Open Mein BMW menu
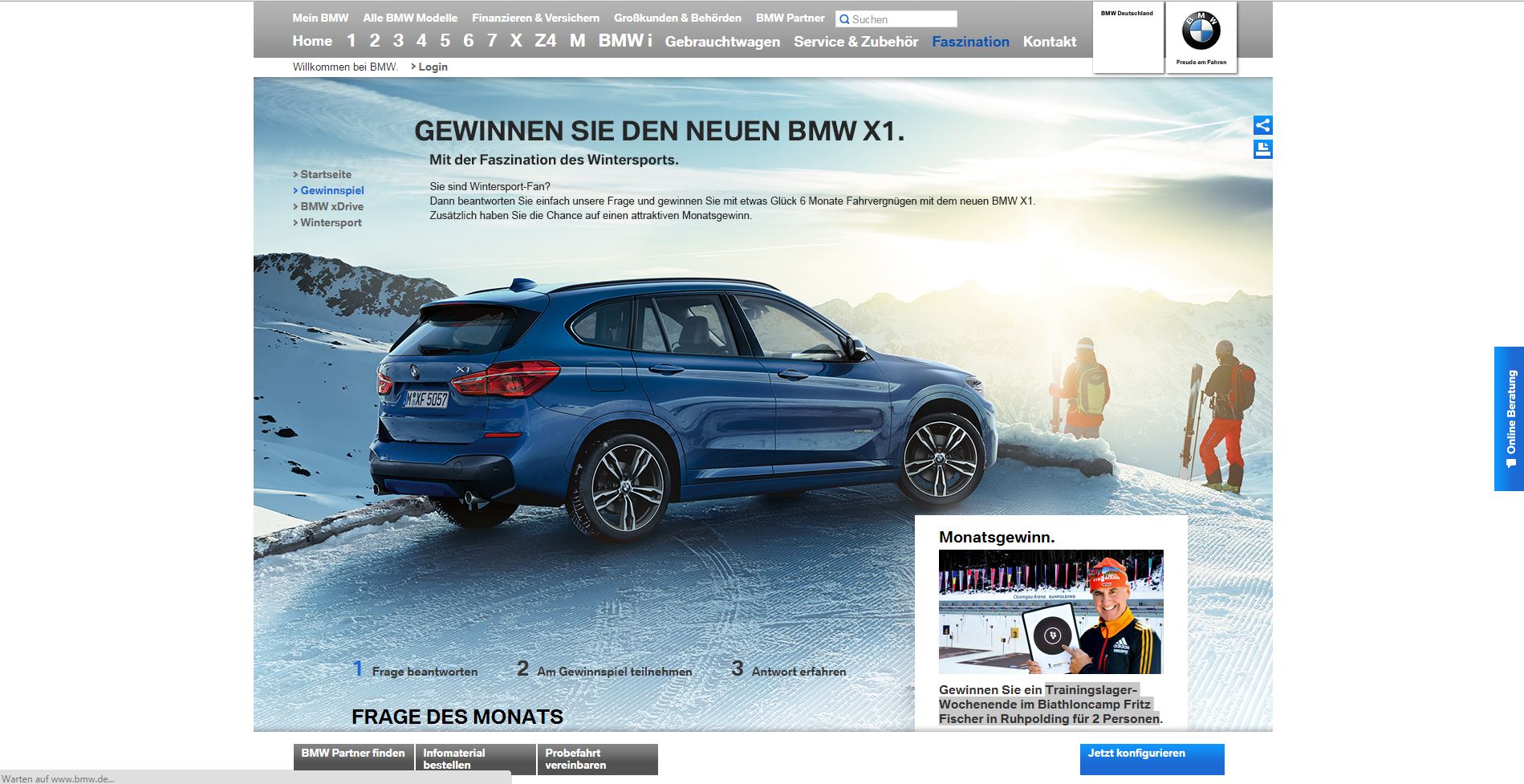The image size is (1524, 784). pos(320,18)
